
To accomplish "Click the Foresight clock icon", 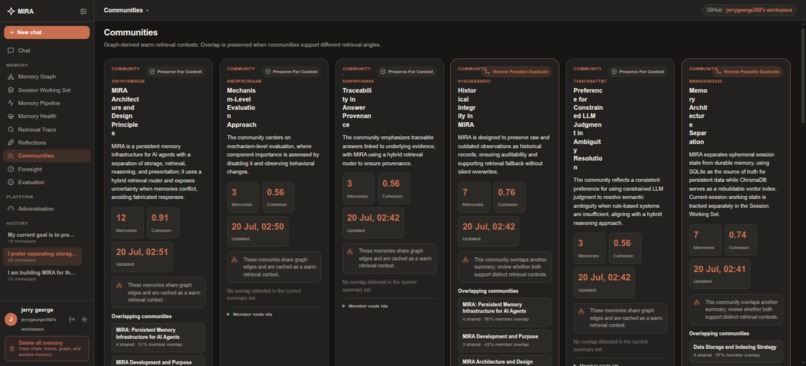I will coord(11,169).
